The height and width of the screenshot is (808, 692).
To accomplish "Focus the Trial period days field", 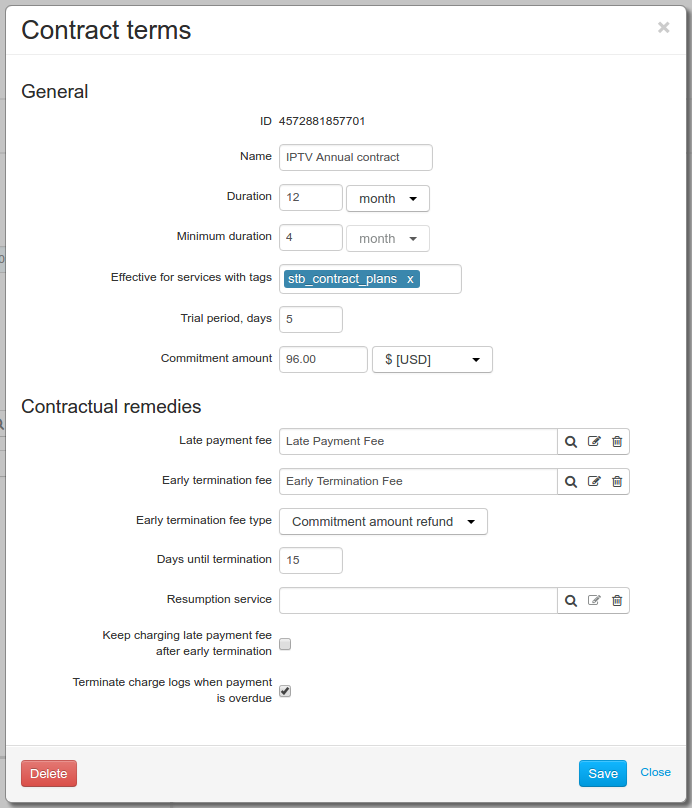I will (x=311, y=319).
